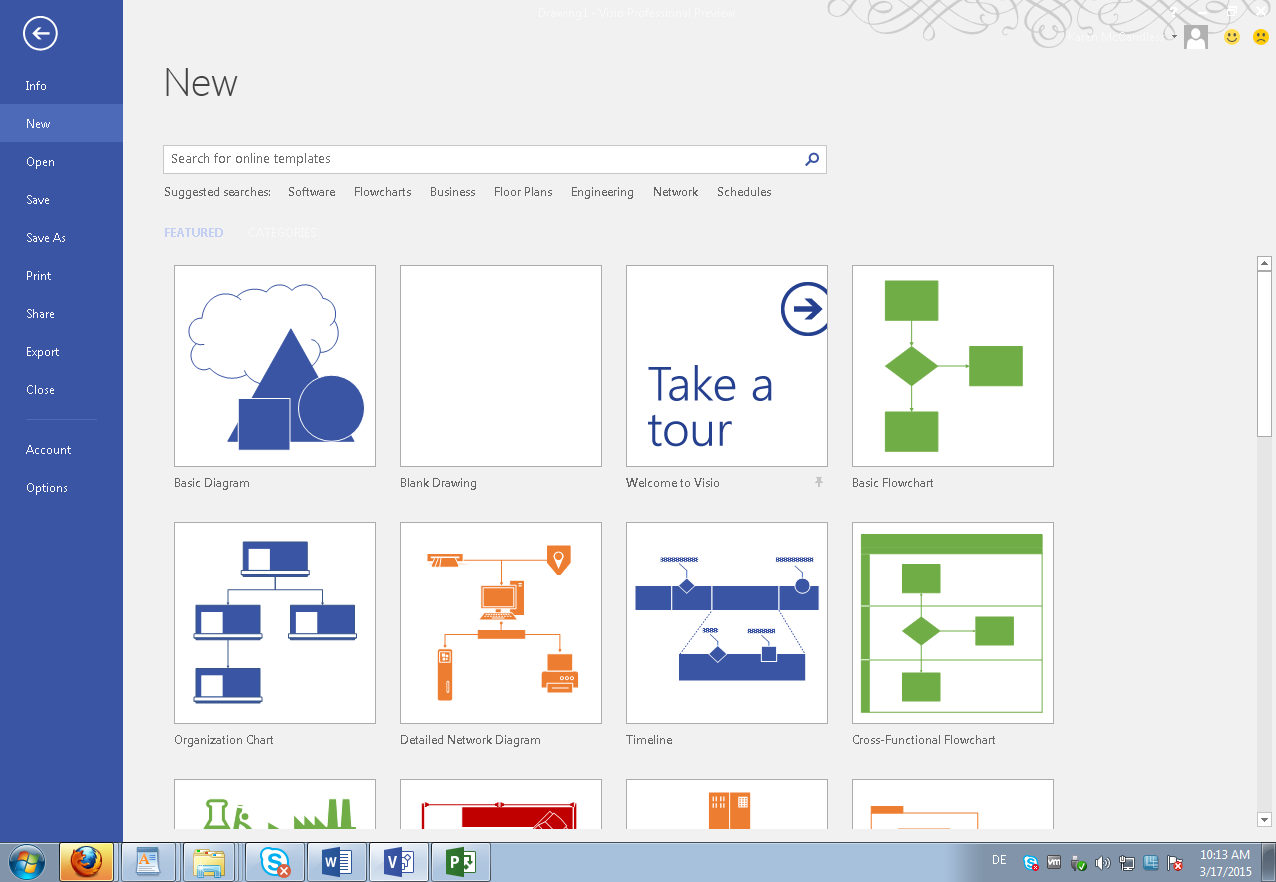Select the Featured tab
Screen dimensions: 1276x882
click(193, 233)
